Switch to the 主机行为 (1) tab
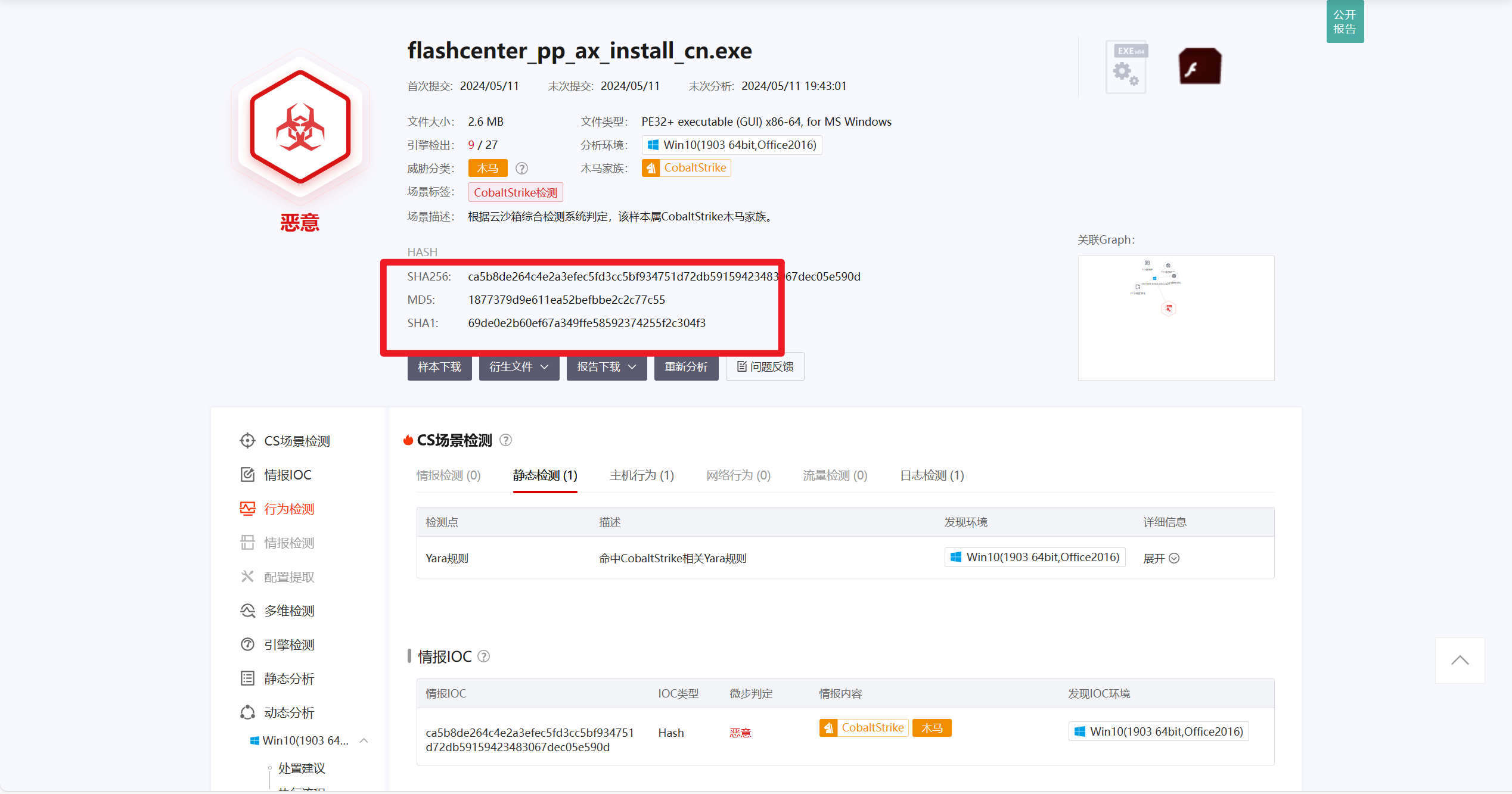Screen dimensions: 1512x794 [x=641, y=475]
